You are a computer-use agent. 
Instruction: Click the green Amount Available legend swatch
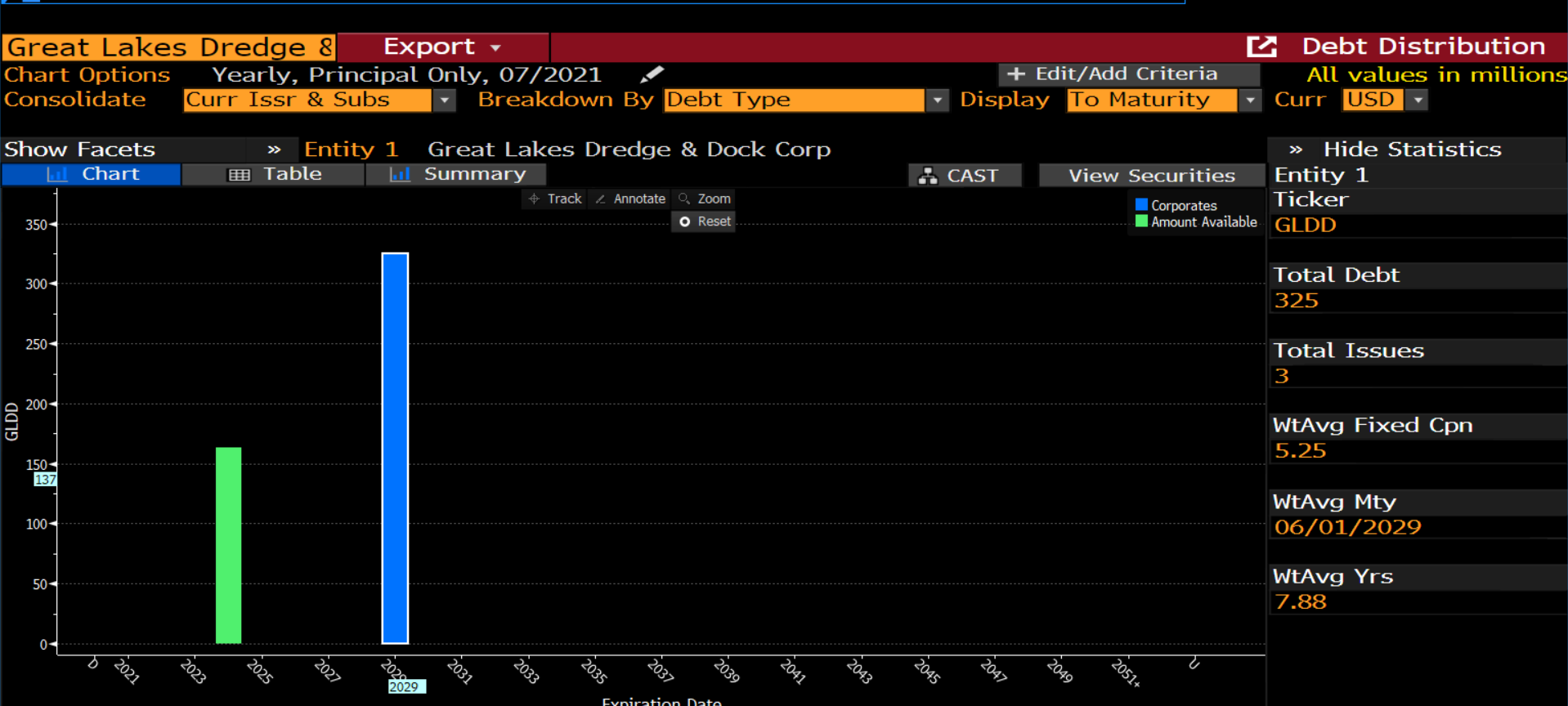click(x=1141, y=221)
